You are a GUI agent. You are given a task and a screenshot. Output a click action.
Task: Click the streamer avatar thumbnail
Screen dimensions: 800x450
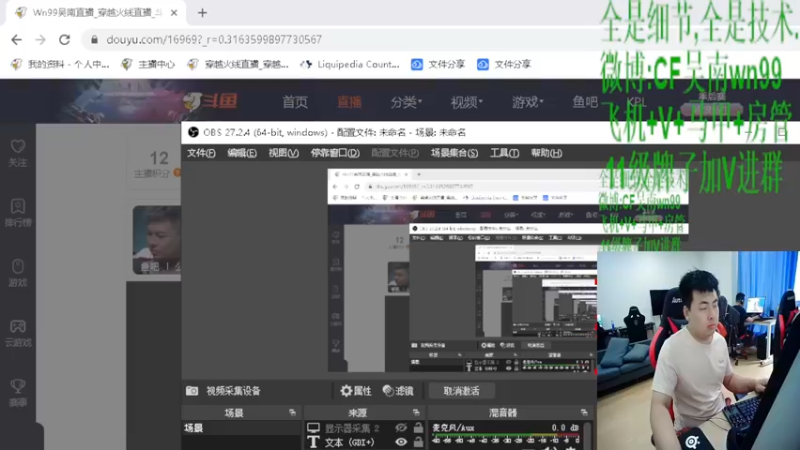click(157, 240)
